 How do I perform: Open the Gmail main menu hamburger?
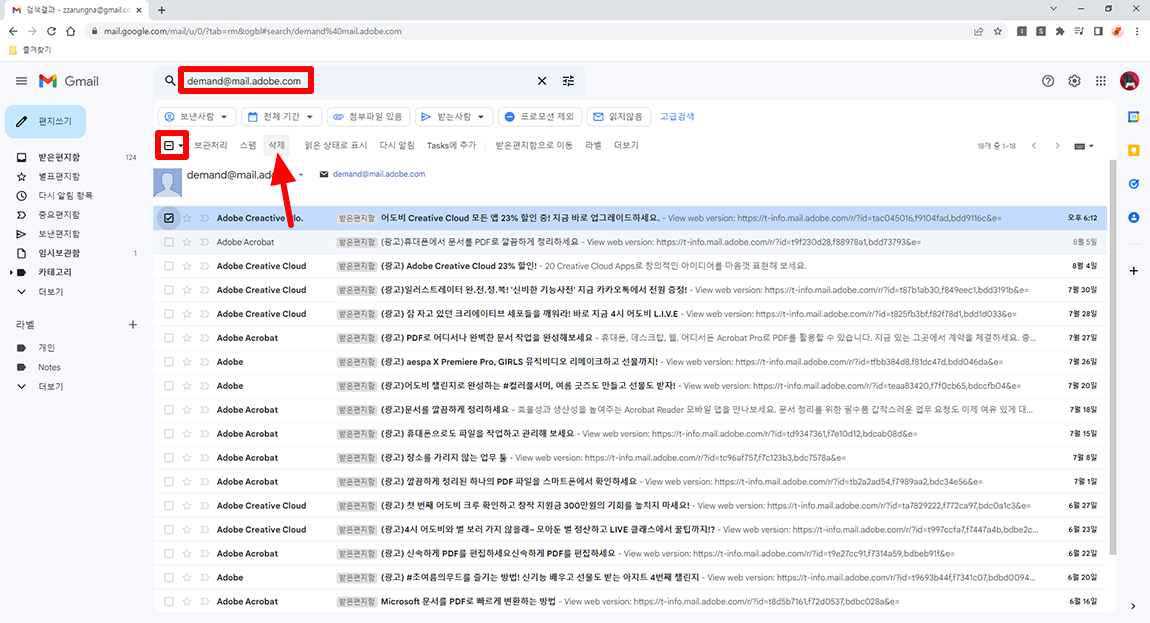[21, 81]
